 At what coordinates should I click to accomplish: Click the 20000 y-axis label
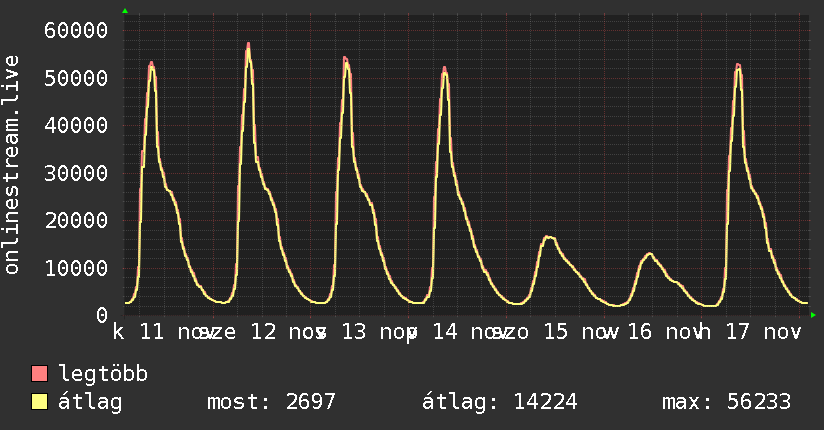(x=76, y=221)
